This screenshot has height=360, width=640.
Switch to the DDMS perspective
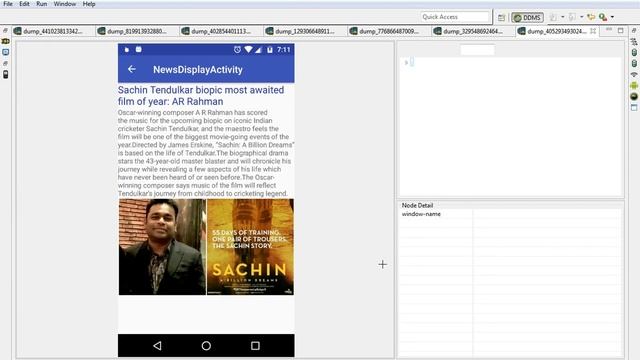pos(527,17)
